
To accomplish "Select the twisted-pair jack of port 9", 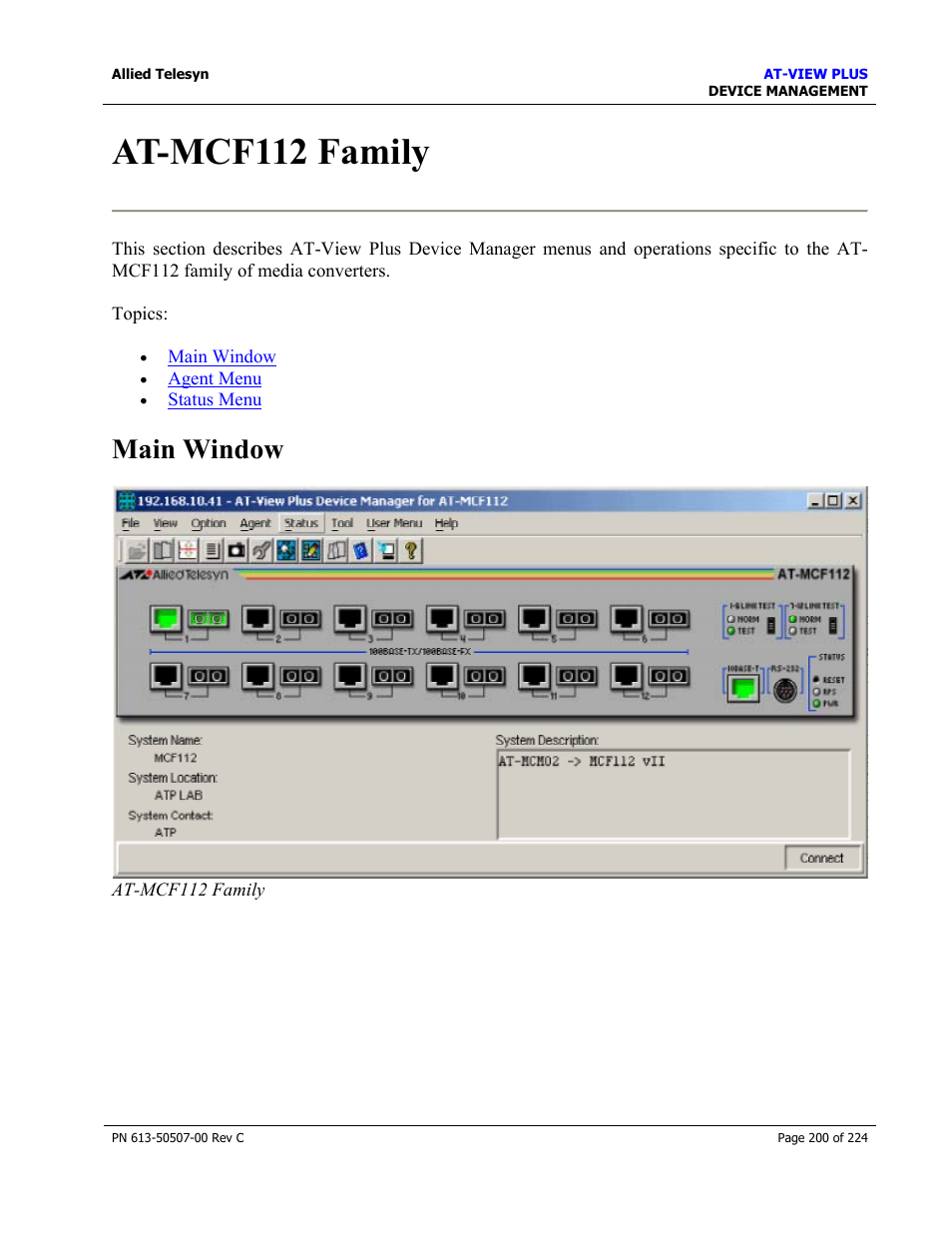I will (350, 676).
